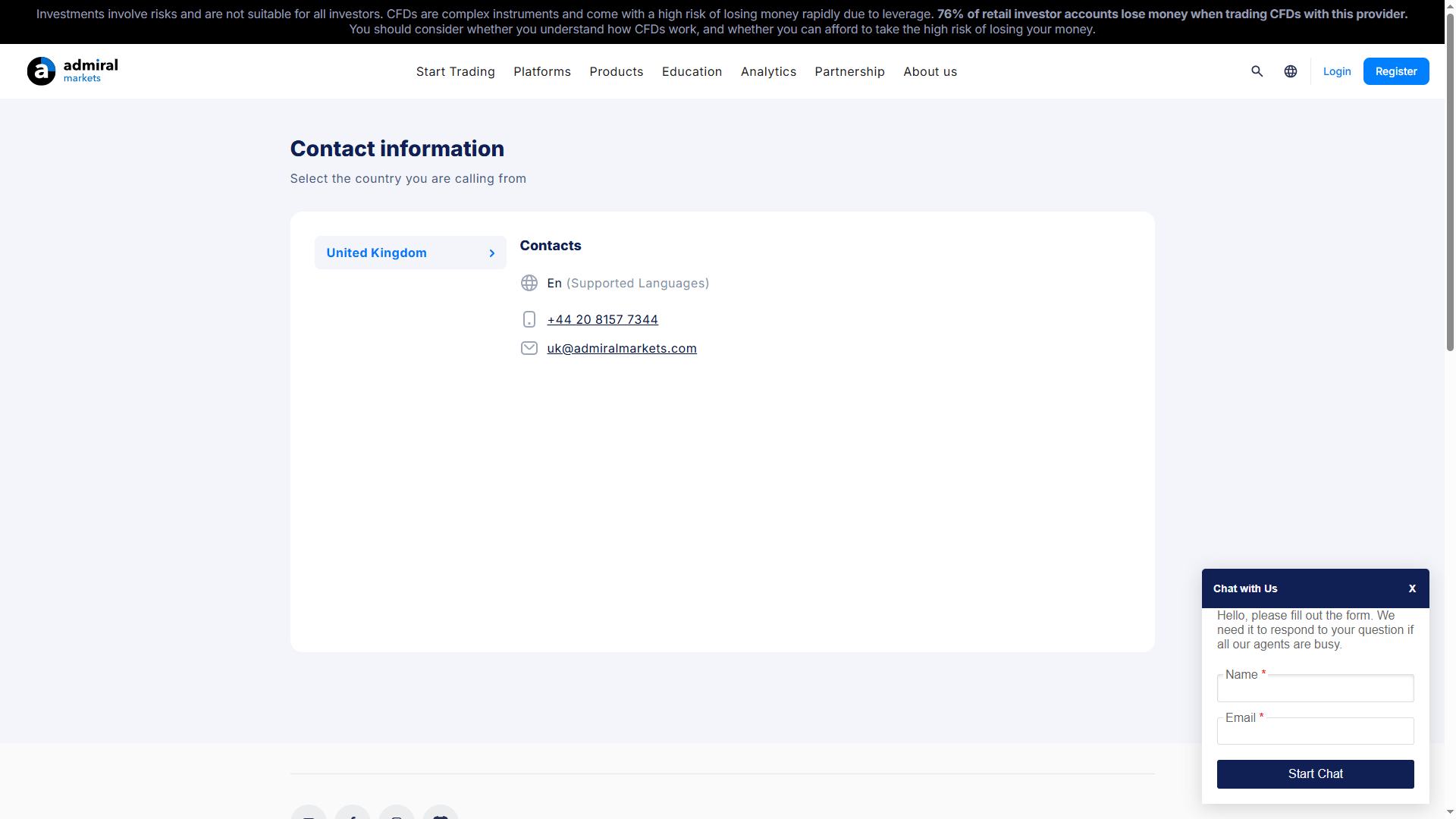Click the Contacts heading text

click(x=550, y=246)
